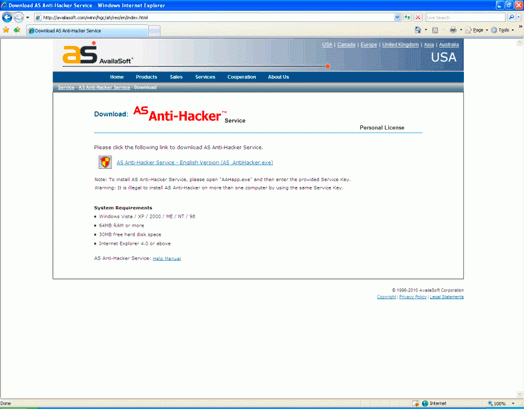Click the Service breadcrumb link
Screen dimensions: 524x409
click(x=66, y=87)
